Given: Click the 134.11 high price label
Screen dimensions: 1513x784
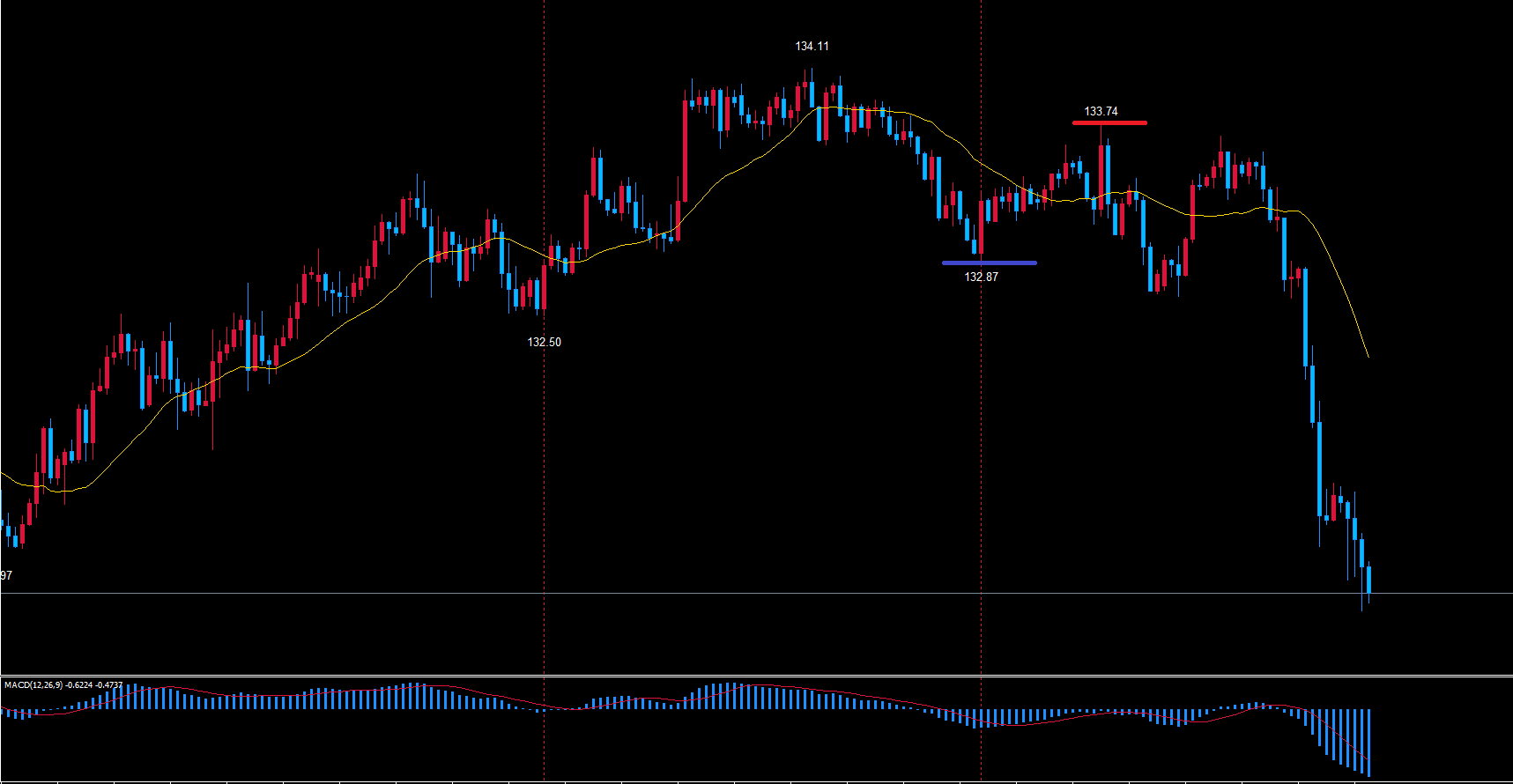Looking at the screenshot, I should click(x=812, y=46).
